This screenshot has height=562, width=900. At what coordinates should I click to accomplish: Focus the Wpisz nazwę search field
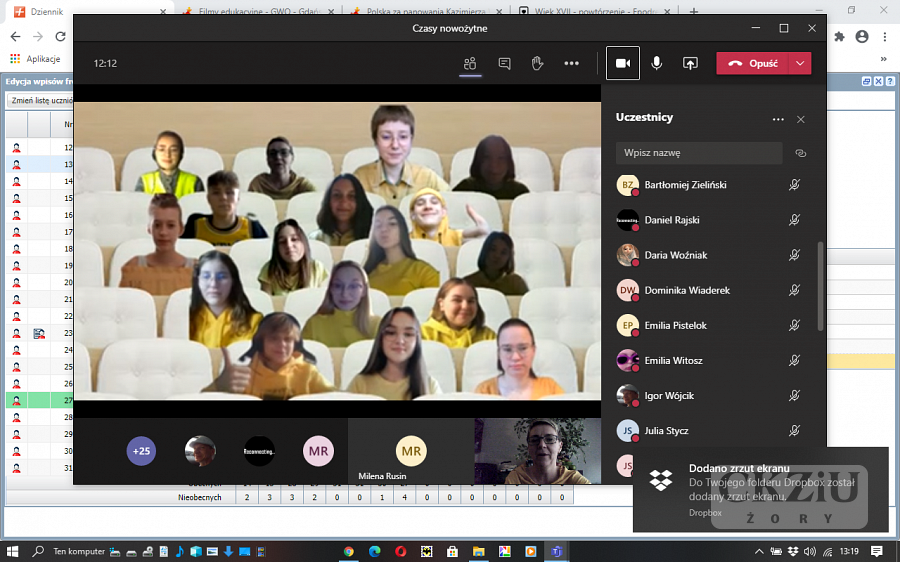699,153
